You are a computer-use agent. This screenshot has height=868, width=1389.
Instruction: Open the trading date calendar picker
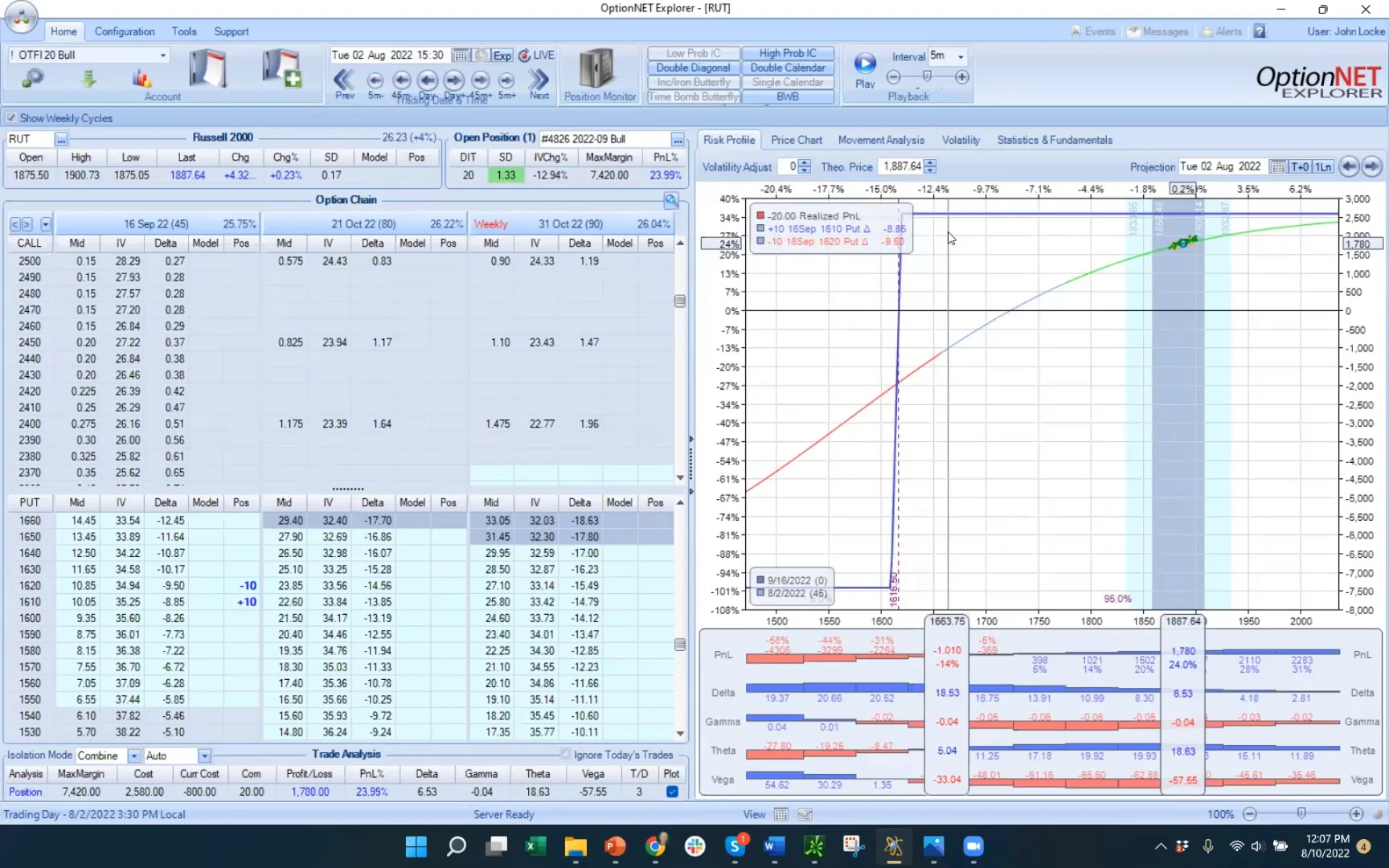pyautogui.click(x=461, y=55)
